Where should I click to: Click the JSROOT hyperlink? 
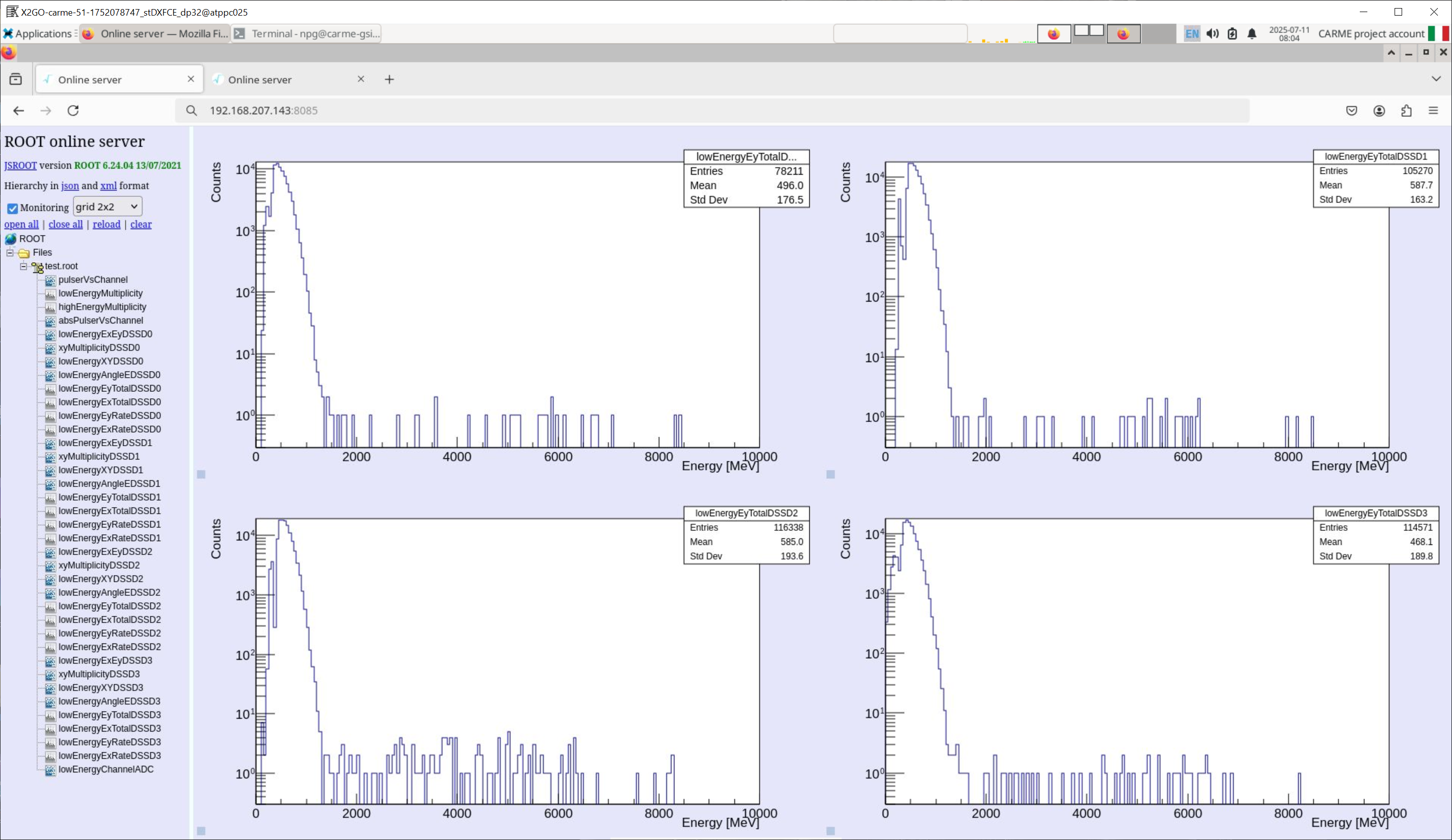[x=20, y=165]
